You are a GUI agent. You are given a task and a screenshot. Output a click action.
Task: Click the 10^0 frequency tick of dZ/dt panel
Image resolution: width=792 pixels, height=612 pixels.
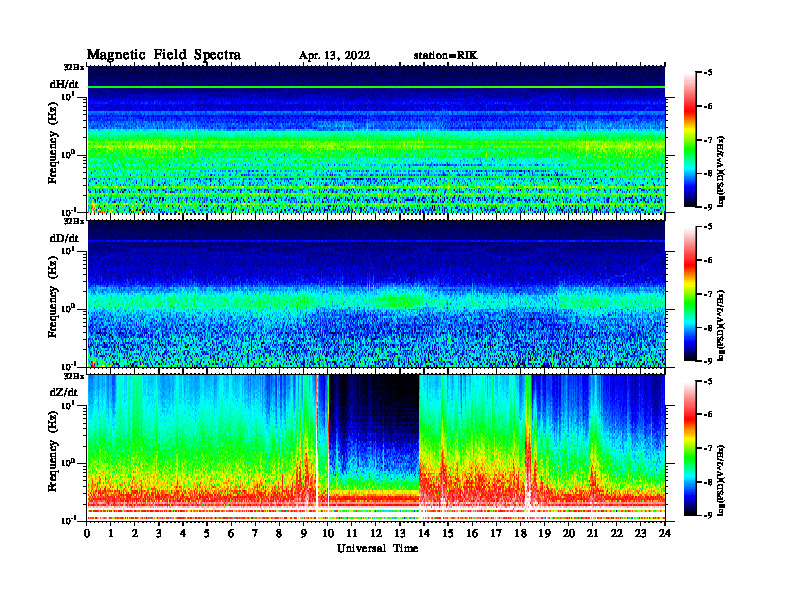[x=68, y=462]
